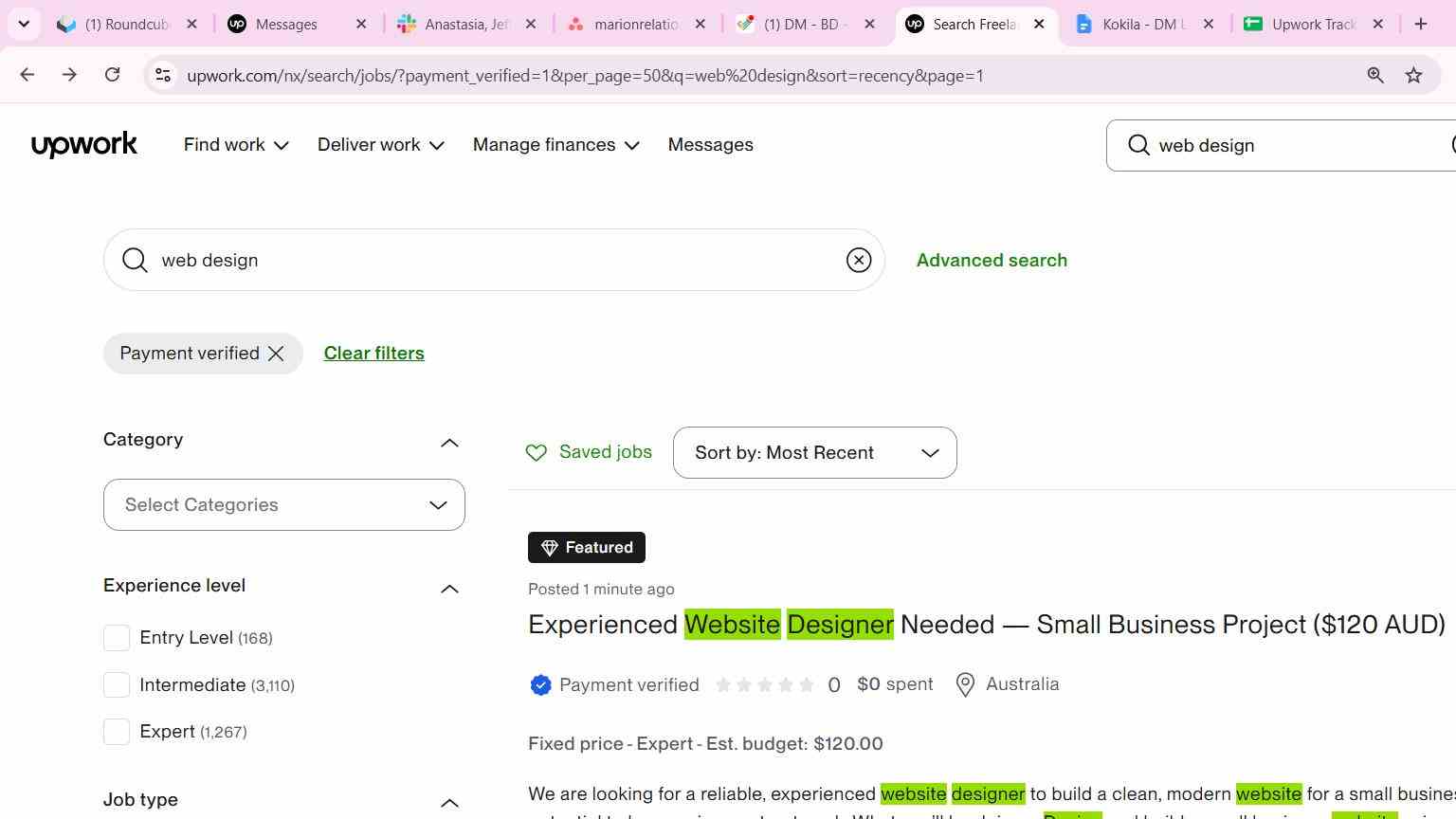Bookmark this page with star icon
Viewport: 1456px width, 819px height.
1413,75
